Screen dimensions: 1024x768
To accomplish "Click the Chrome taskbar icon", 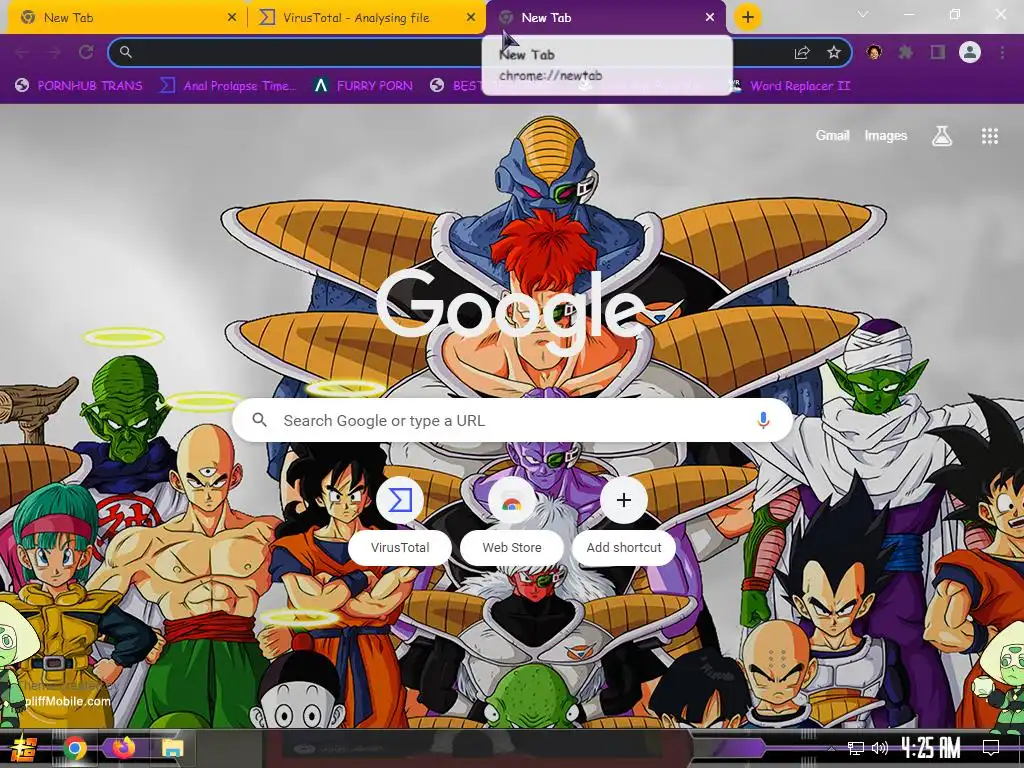I will 74,748.
